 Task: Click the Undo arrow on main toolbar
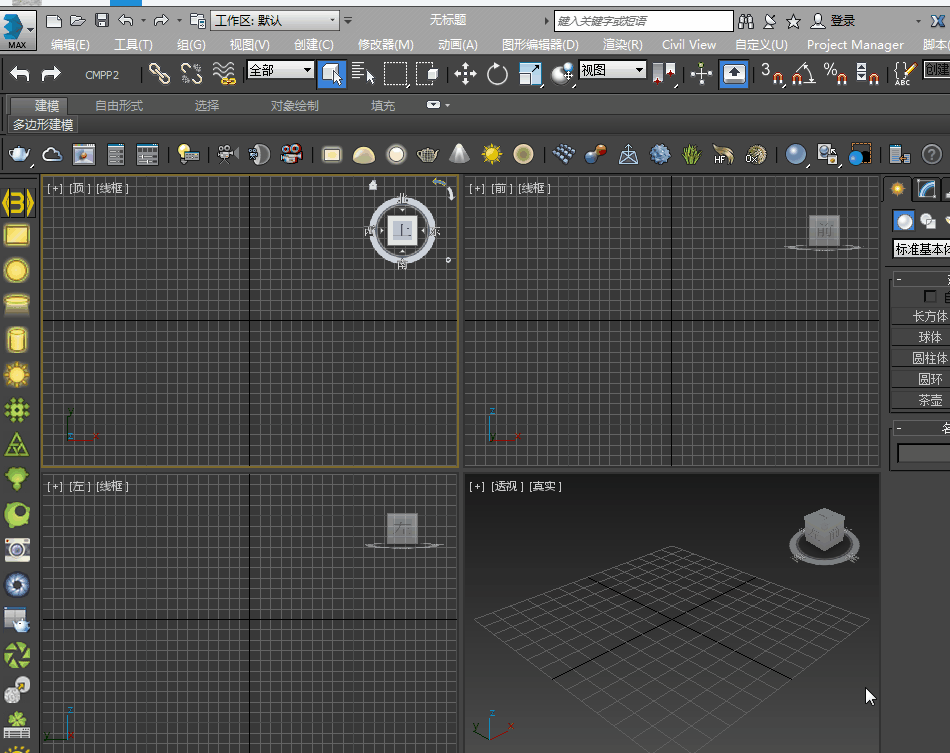tap(20, 72)
